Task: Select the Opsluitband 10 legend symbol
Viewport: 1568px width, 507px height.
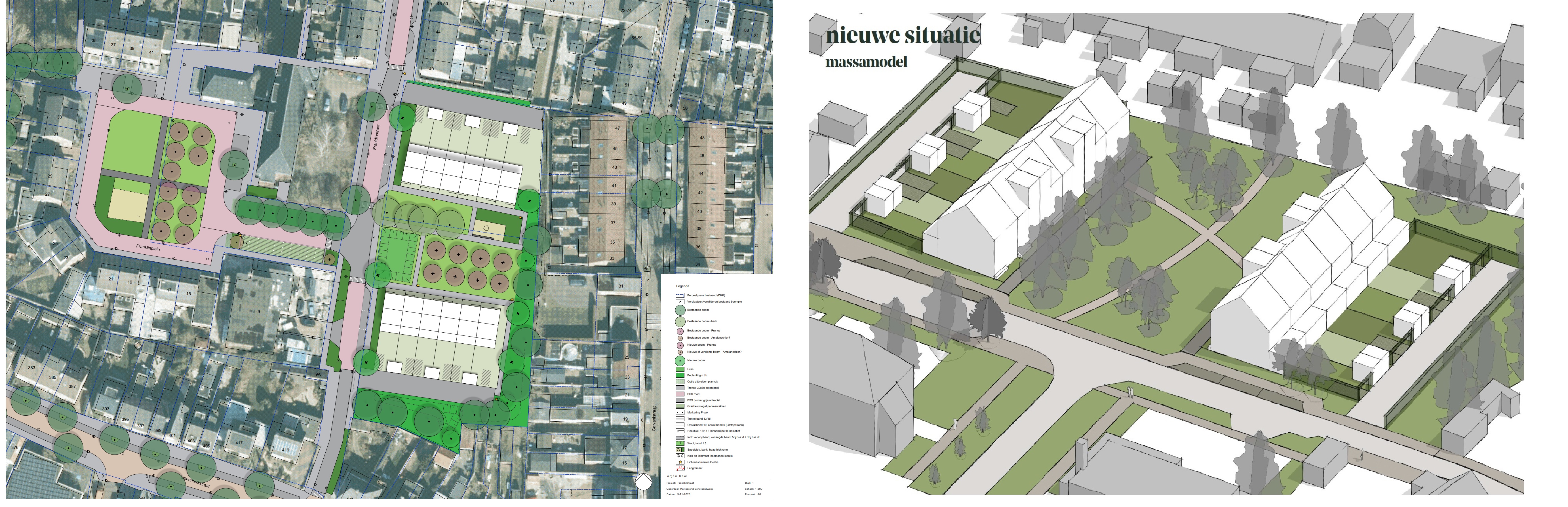Action: point(680,425)
